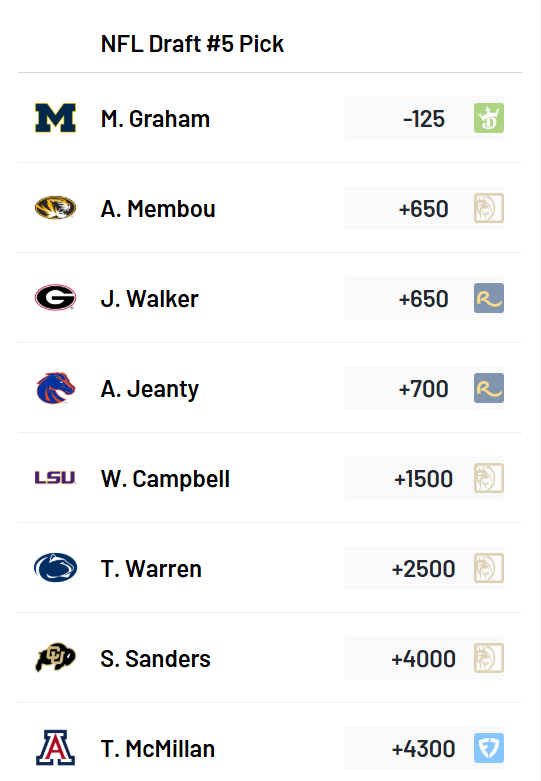Click the Georgia logo beside J. Walker
Viewport: 541px width, 781px height.
(x=55, y=298)
